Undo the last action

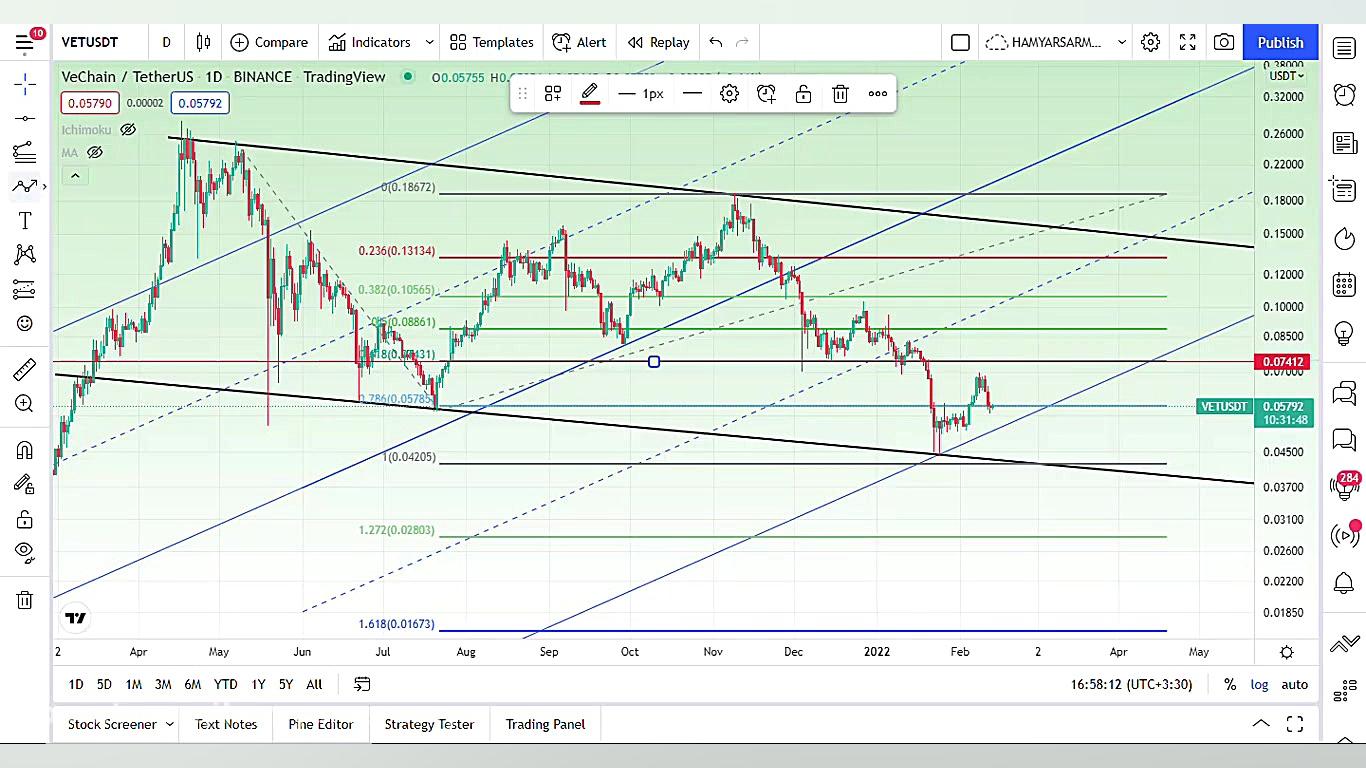716,42
